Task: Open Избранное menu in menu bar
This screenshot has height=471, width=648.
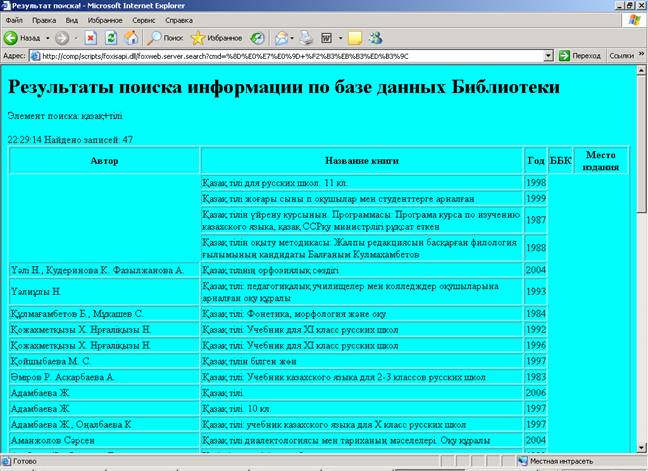Action: pyautogui.click(x=105, y=20)
